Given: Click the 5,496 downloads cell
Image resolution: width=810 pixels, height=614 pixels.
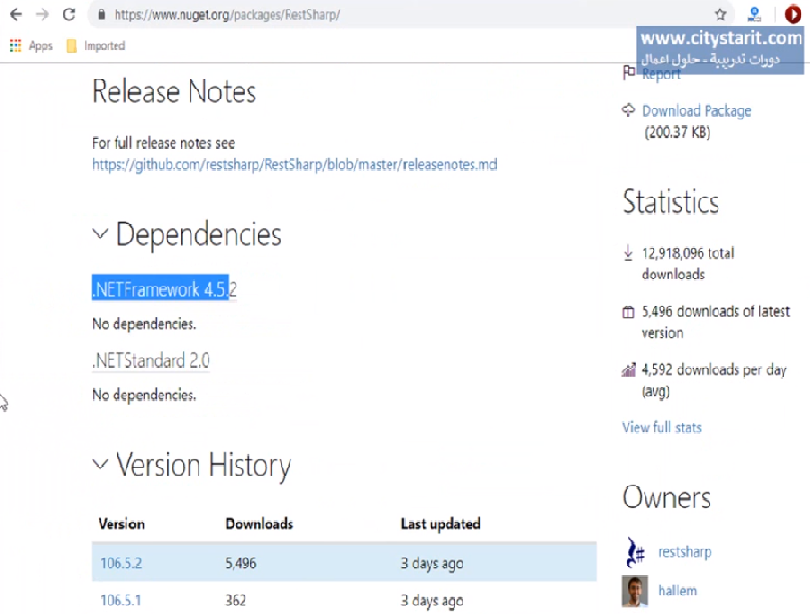Looking at the screenshot, I should [x=241, y=563].
